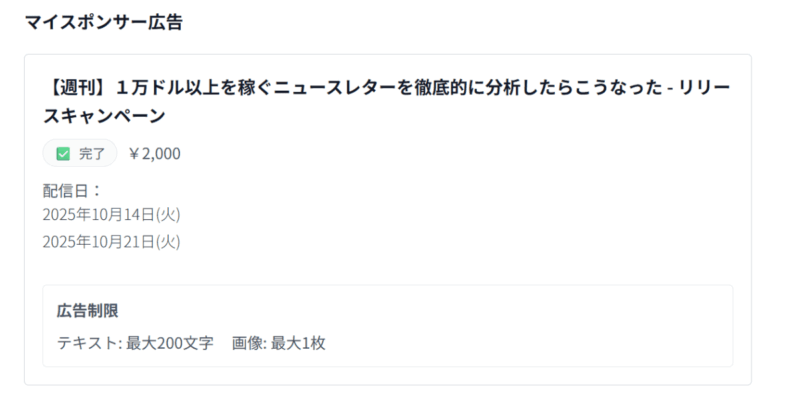Select the 2025年10月14日(火) delivery date
Screen dimensions: 800x400
(111, 215)
